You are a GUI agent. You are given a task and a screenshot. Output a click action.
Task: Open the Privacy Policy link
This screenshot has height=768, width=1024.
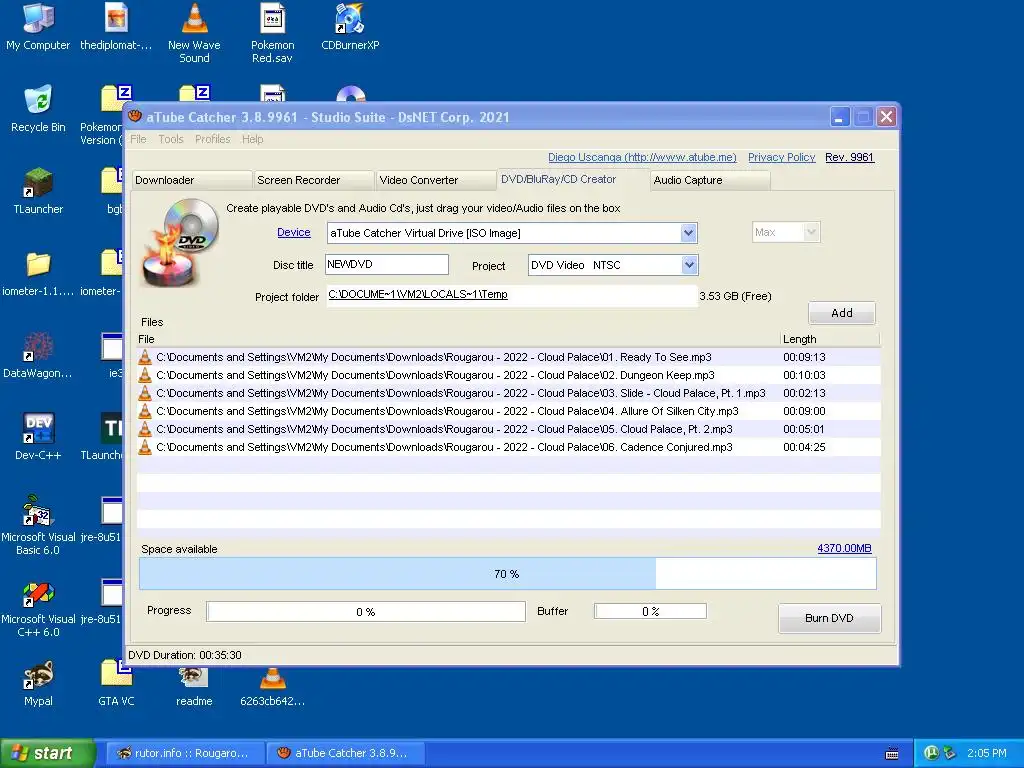[x=781, y=157]
